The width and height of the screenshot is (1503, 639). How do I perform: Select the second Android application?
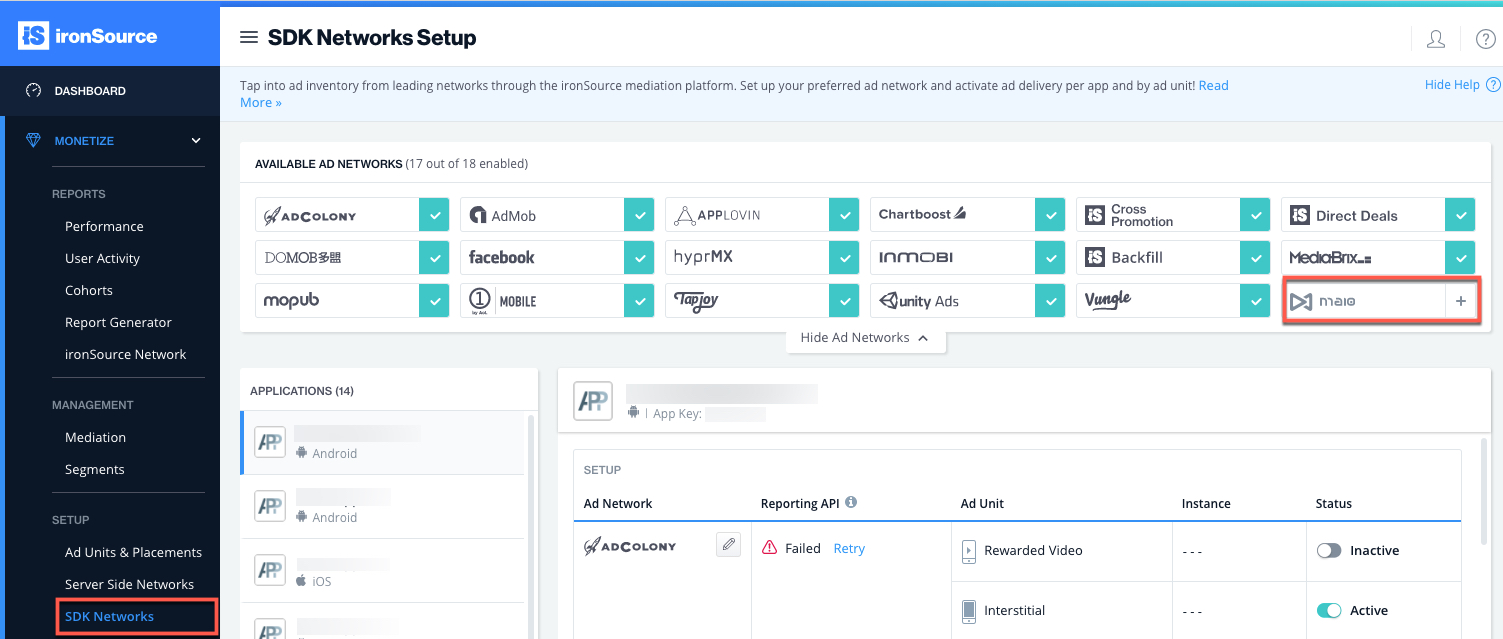pos(383,507)
